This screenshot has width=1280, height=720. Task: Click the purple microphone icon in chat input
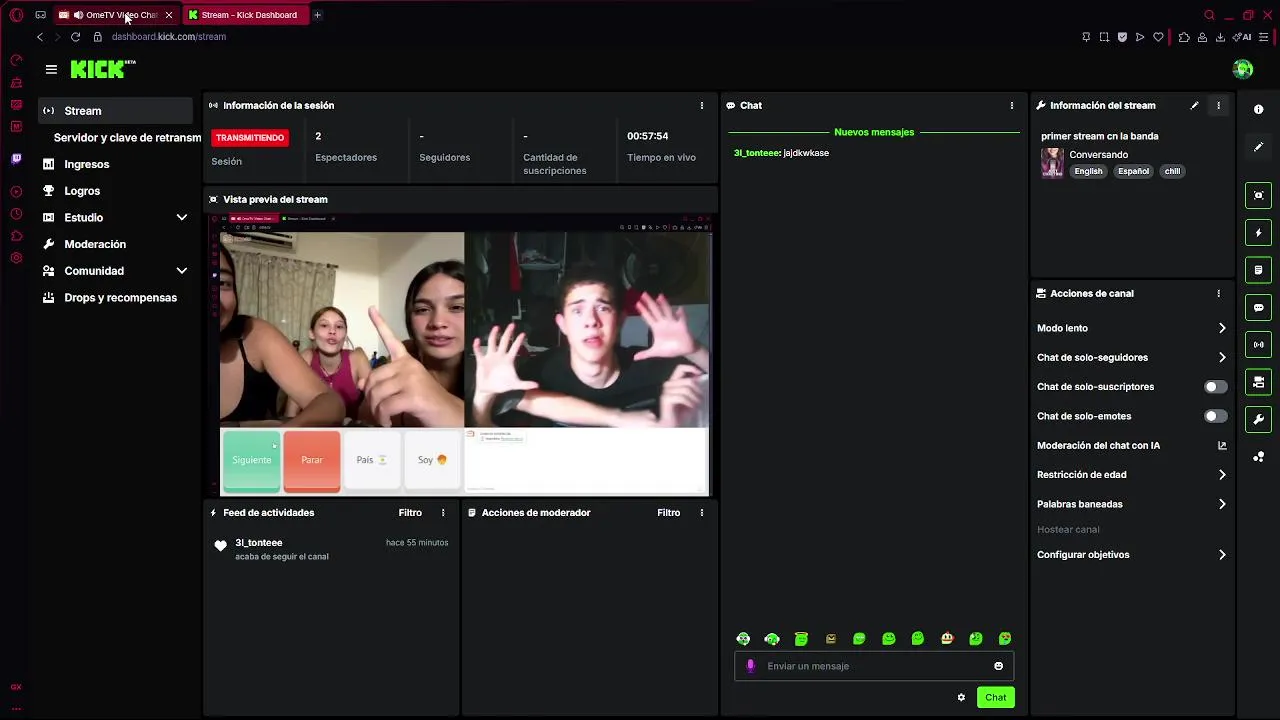(x=750, y=666)
